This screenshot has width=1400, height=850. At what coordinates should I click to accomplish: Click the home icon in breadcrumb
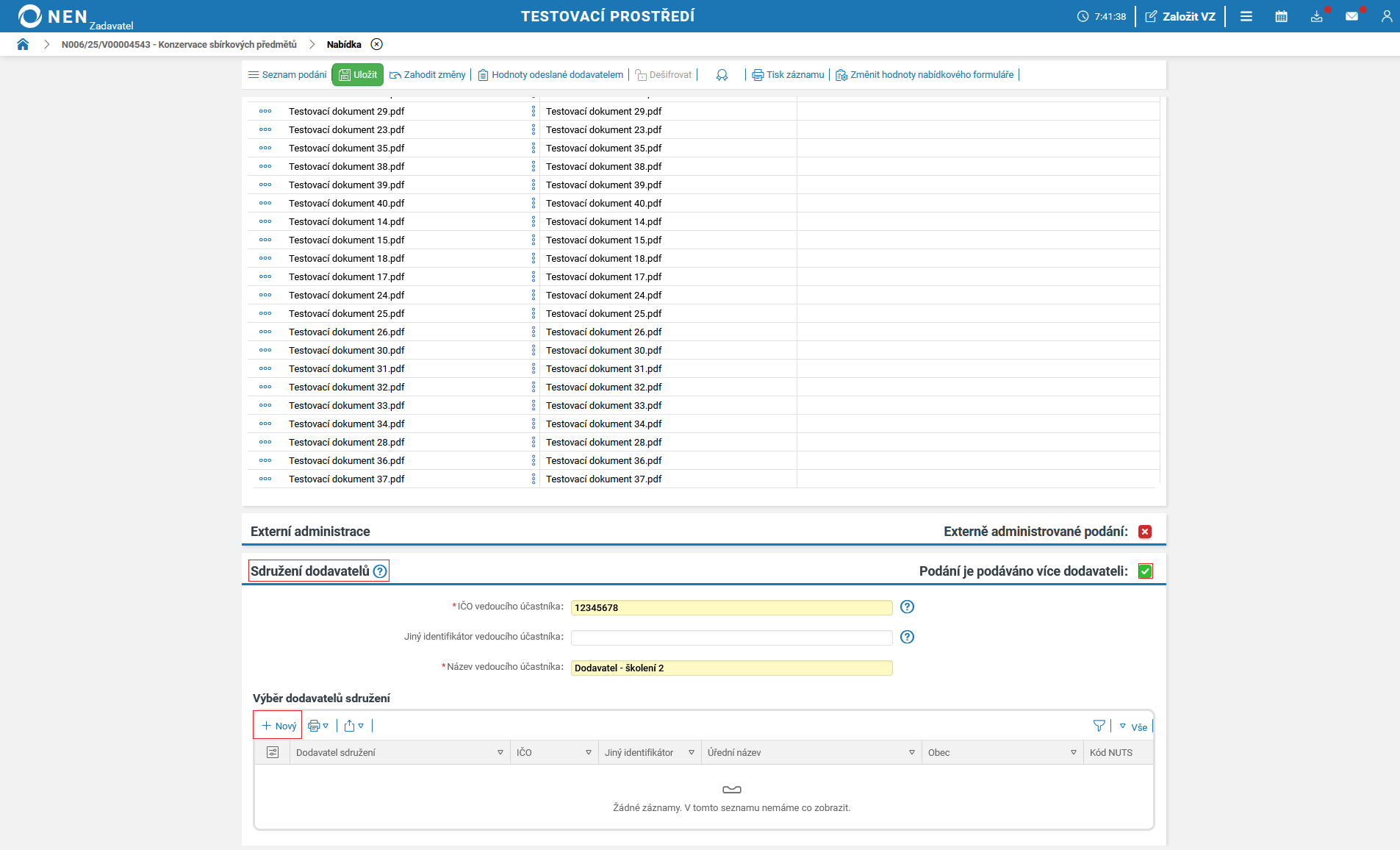[x=23, y=44]
